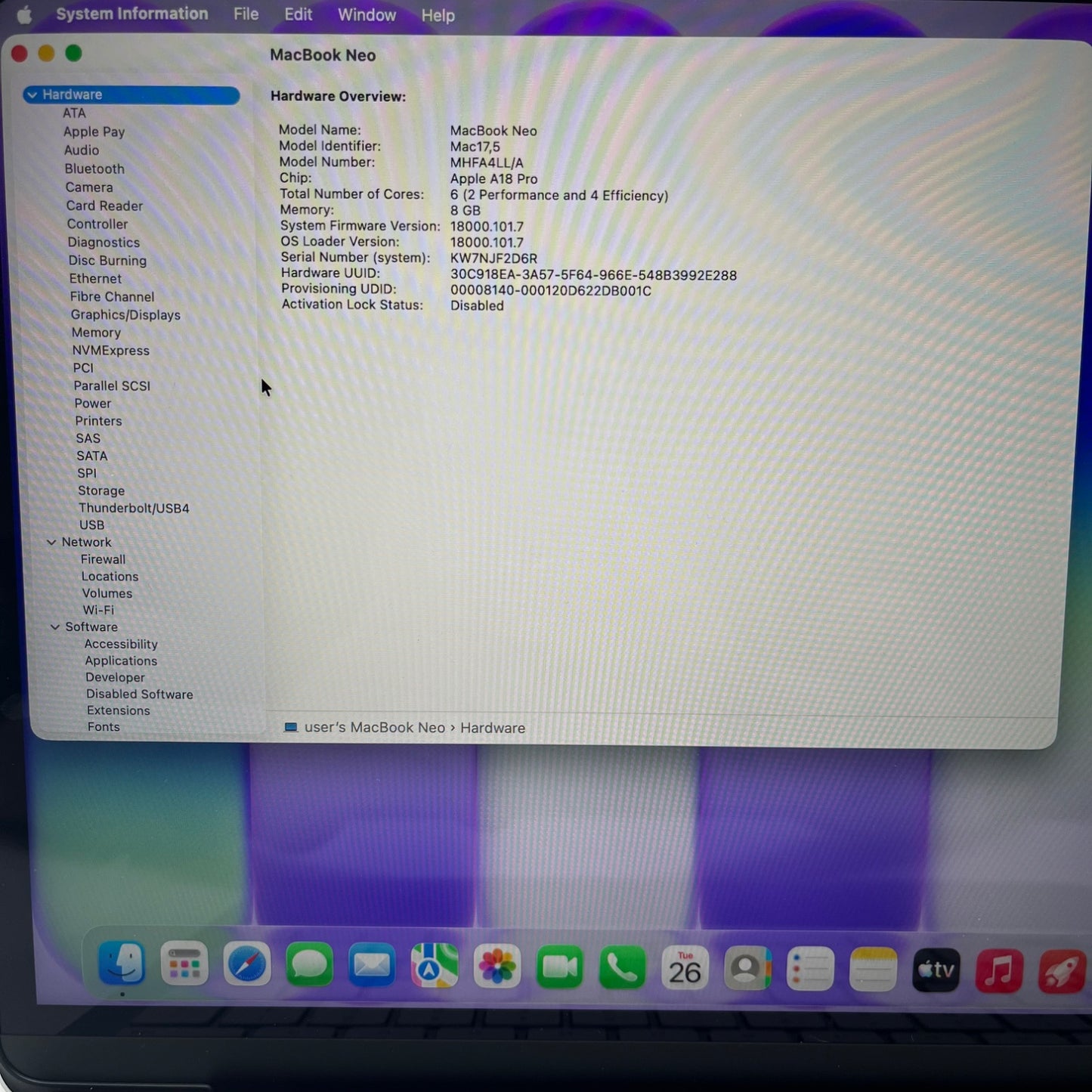Show Audio hardware details
Viewport: 1092px width, 1092px height.
point(82,150)
